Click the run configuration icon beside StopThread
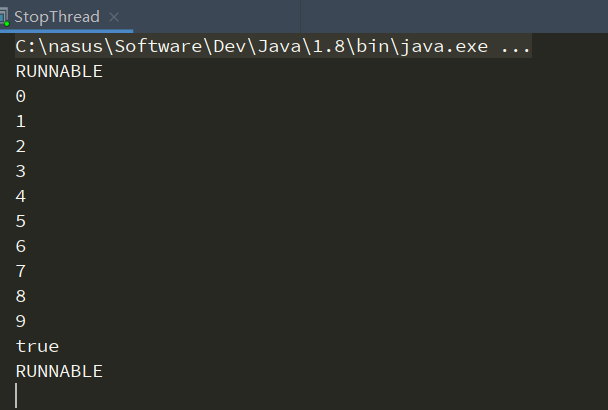 4,17
